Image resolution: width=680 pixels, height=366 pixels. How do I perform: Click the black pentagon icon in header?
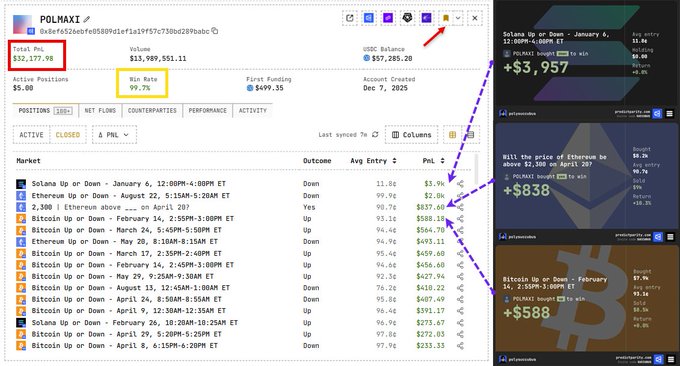coord(407,18)
